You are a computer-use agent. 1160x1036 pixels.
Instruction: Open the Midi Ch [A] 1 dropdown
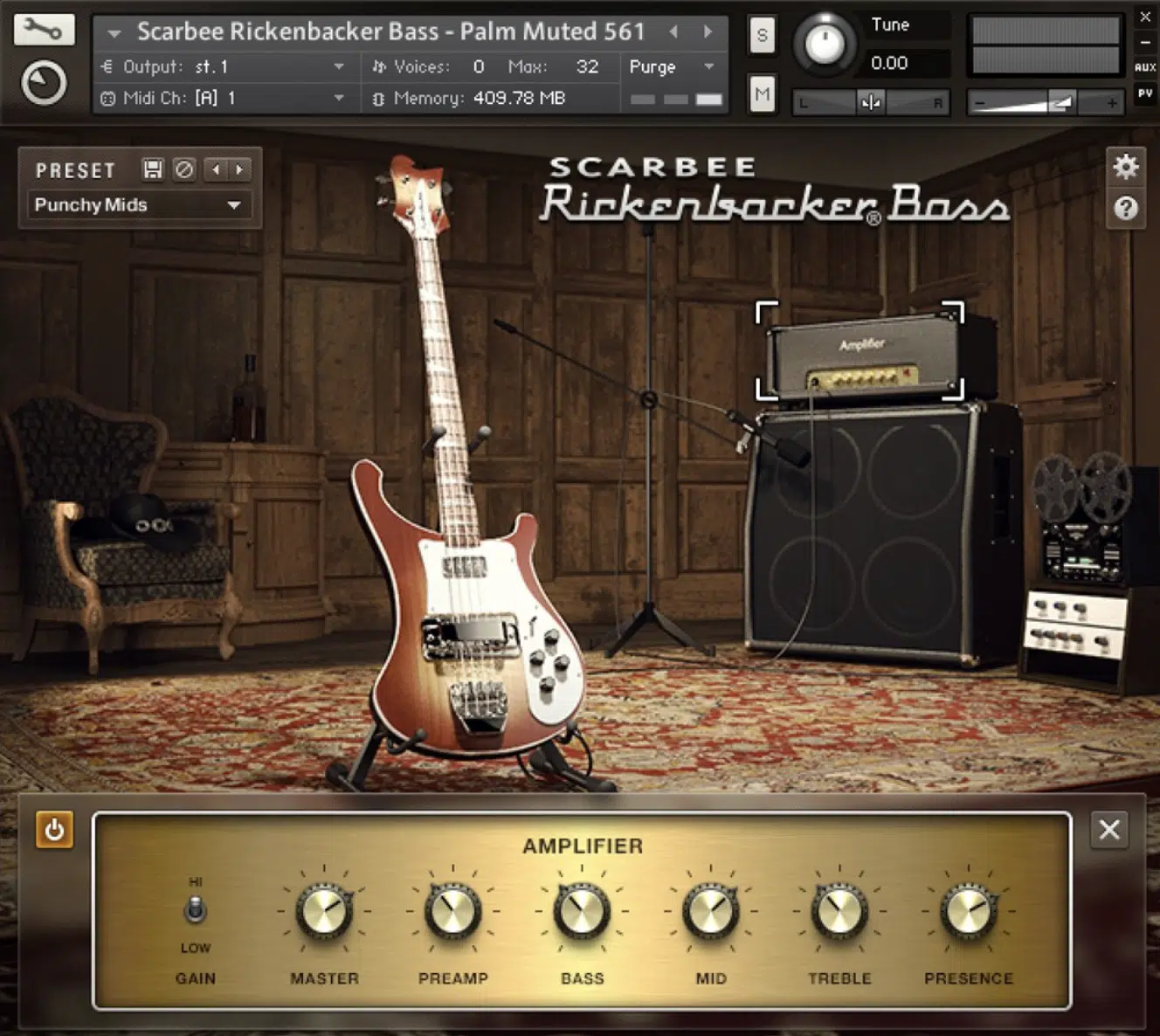click(x=224, y=98)
